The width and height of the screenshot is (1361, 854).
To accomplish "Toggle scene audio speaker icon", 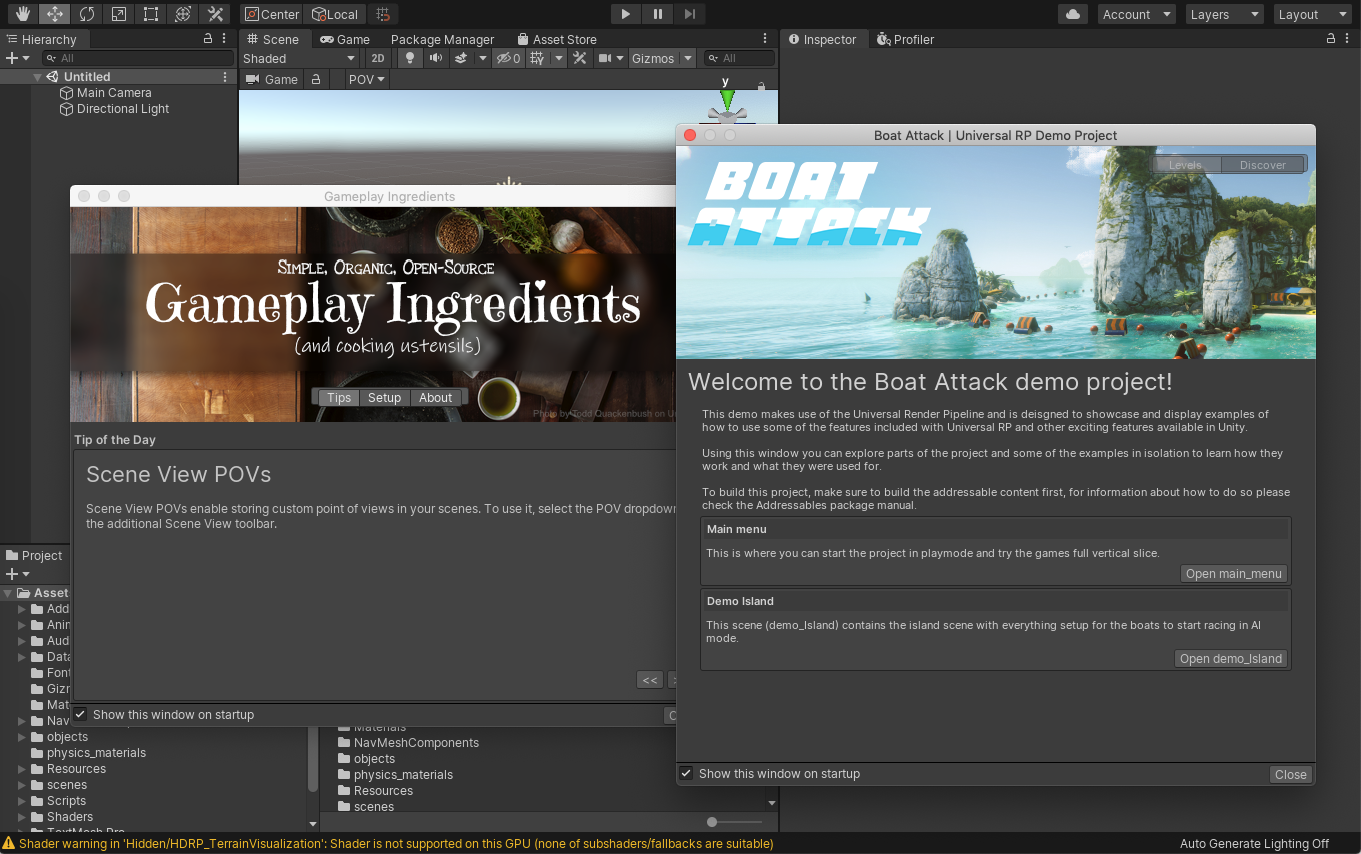I will (435, 58).
